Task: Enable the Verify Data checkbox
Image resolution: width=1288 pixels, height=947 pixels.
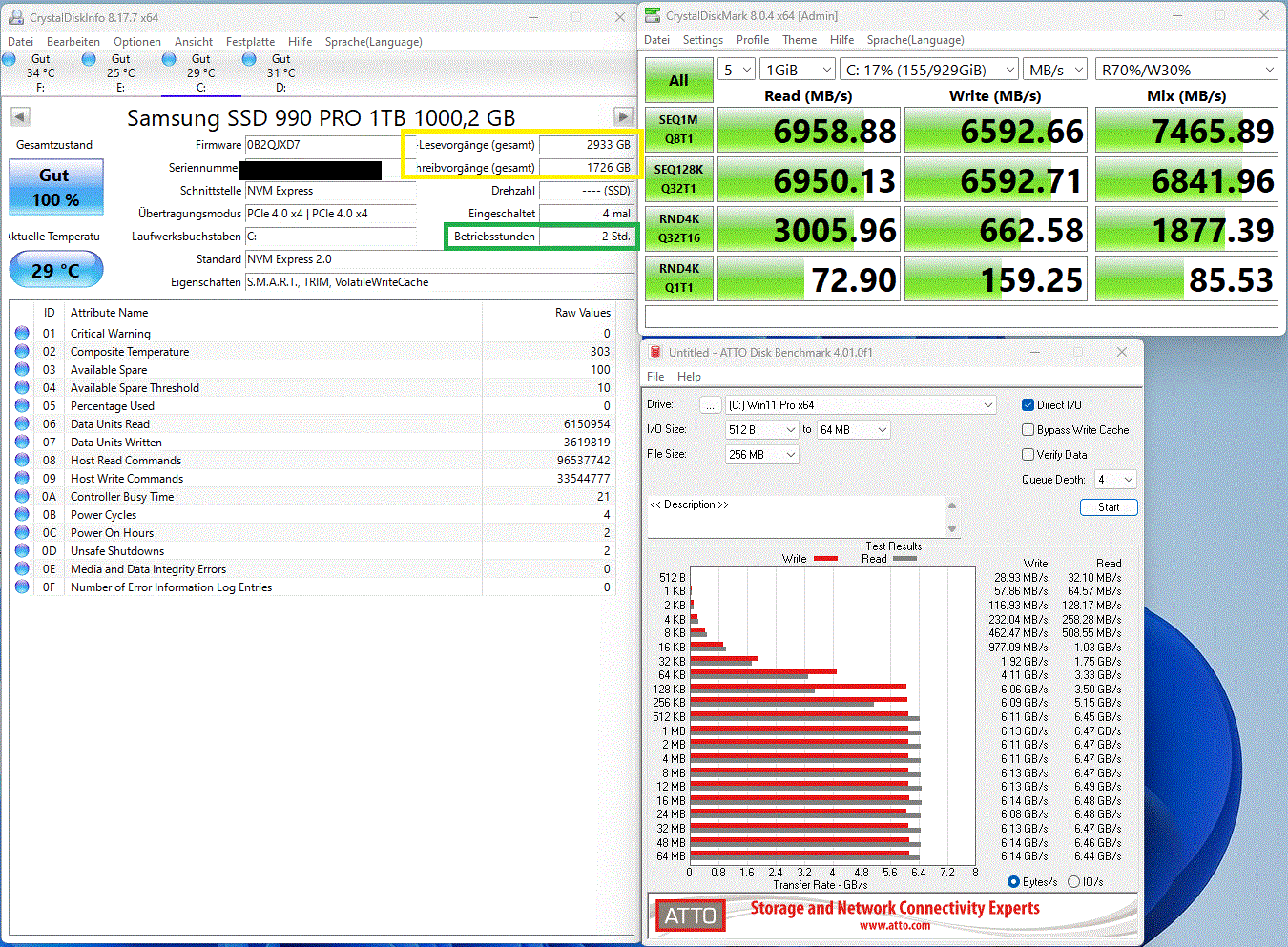Action: tap(1028, 455)
